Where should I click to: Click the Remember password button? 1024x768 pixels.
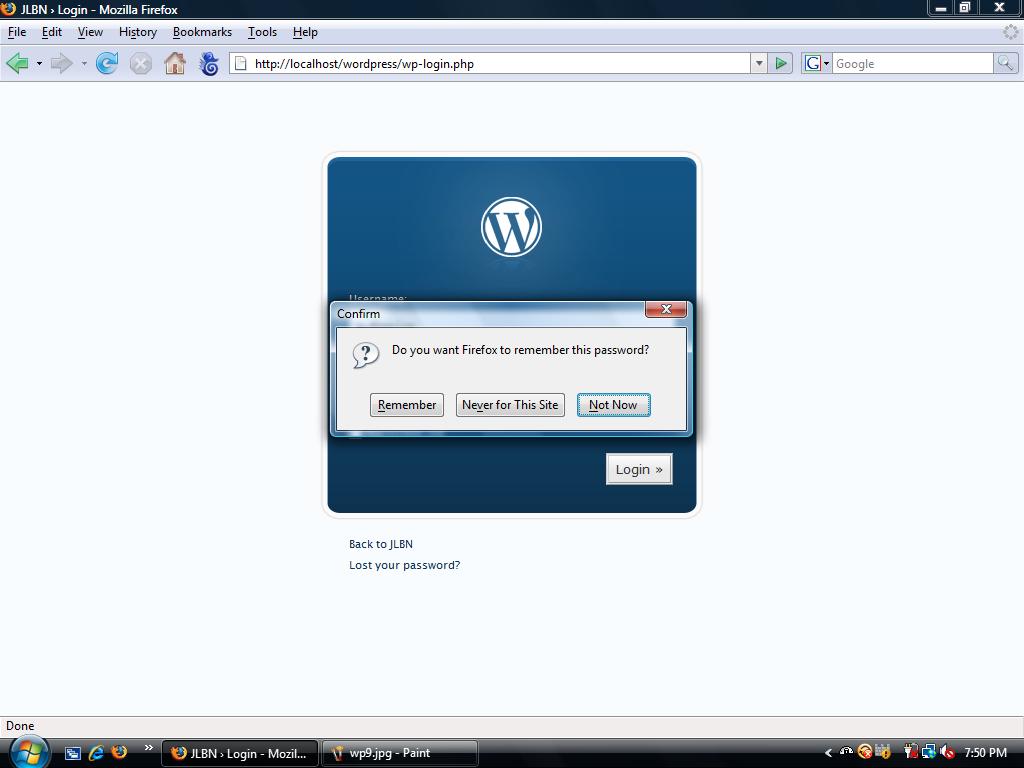407,405
